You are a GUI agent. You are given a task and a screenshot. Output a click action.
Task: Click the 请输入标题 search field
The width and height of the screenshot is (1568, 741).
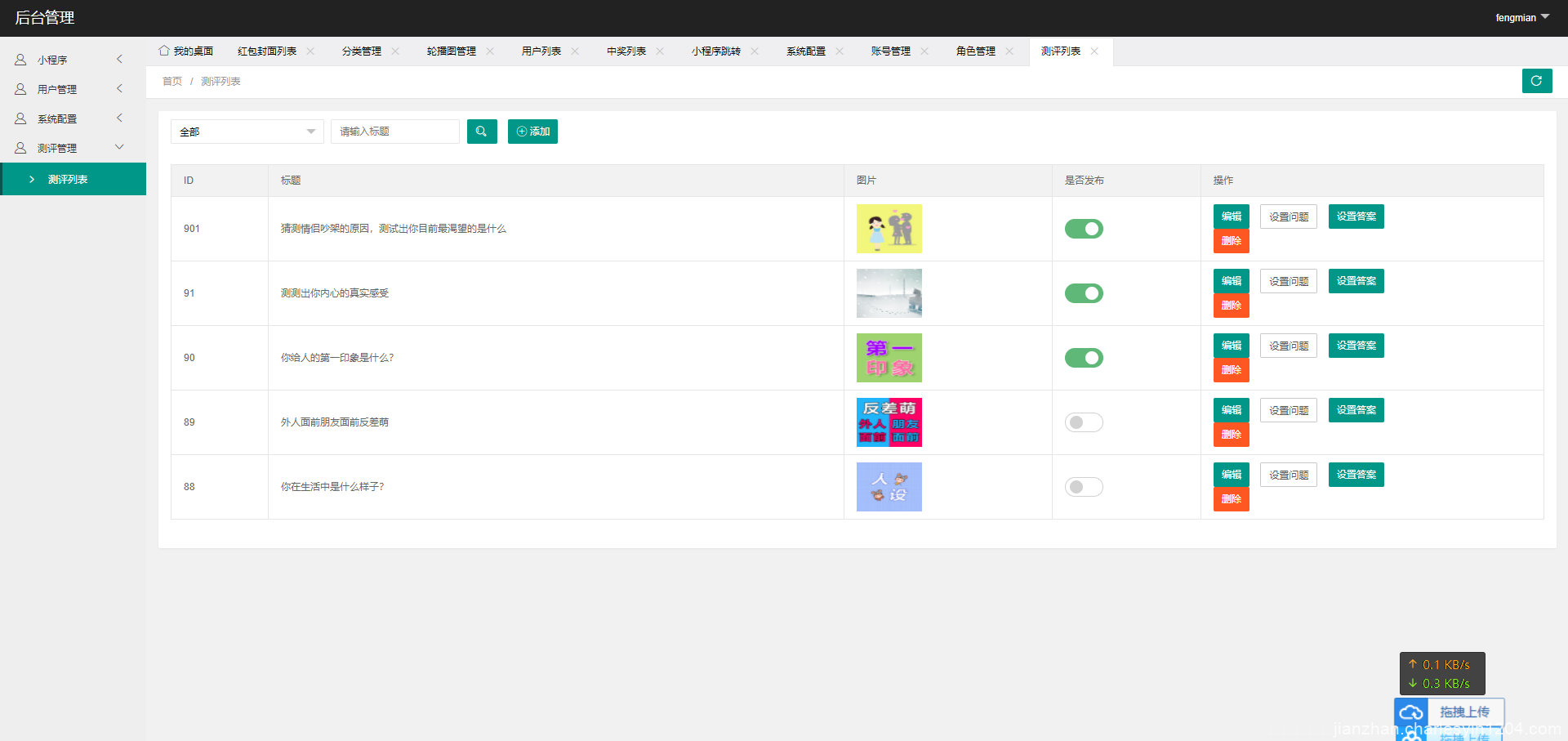click(395, 132)
